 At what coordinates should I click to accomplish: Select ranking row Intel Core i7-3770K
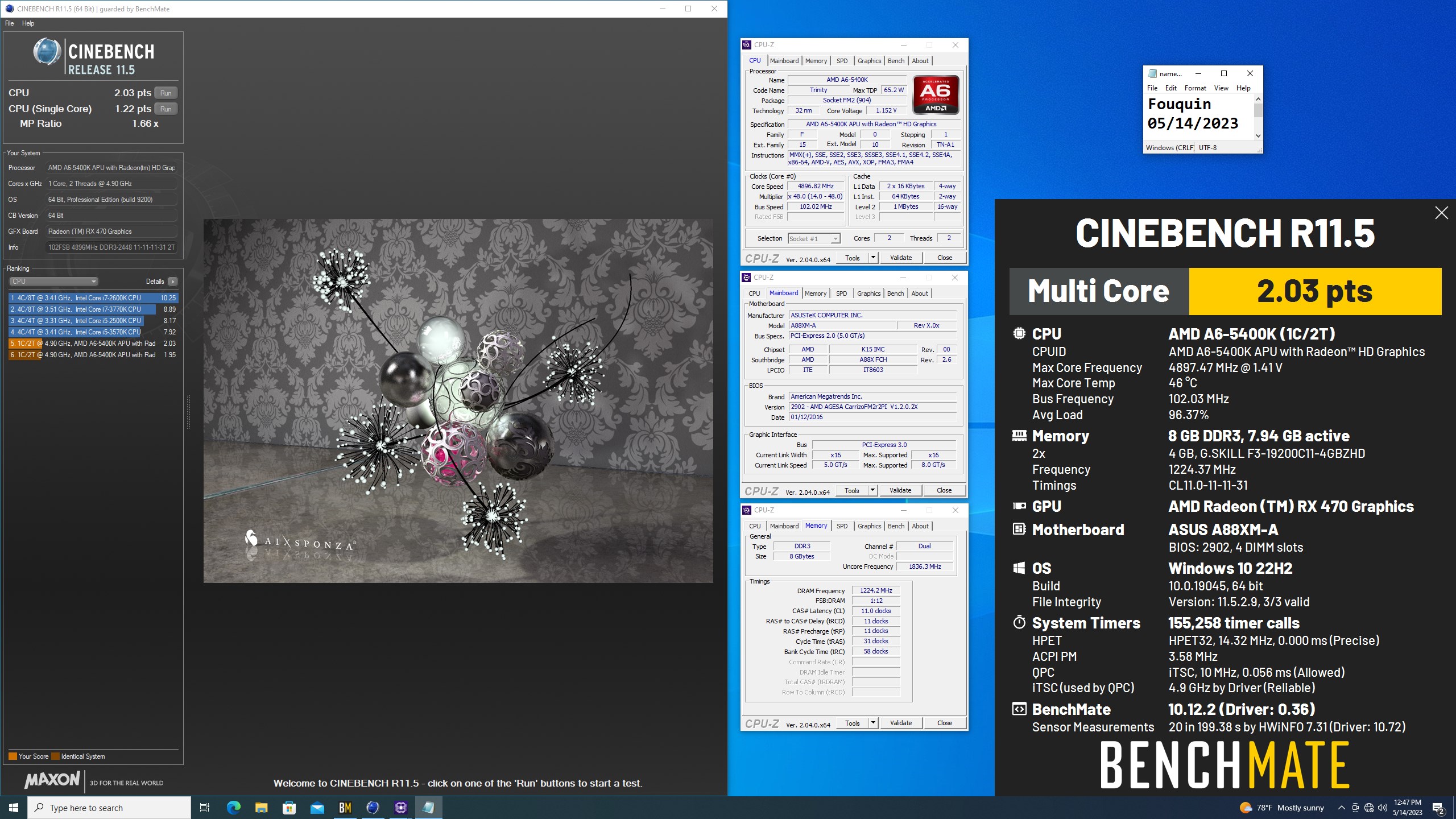pyautogui.click(x=93, y=309)
